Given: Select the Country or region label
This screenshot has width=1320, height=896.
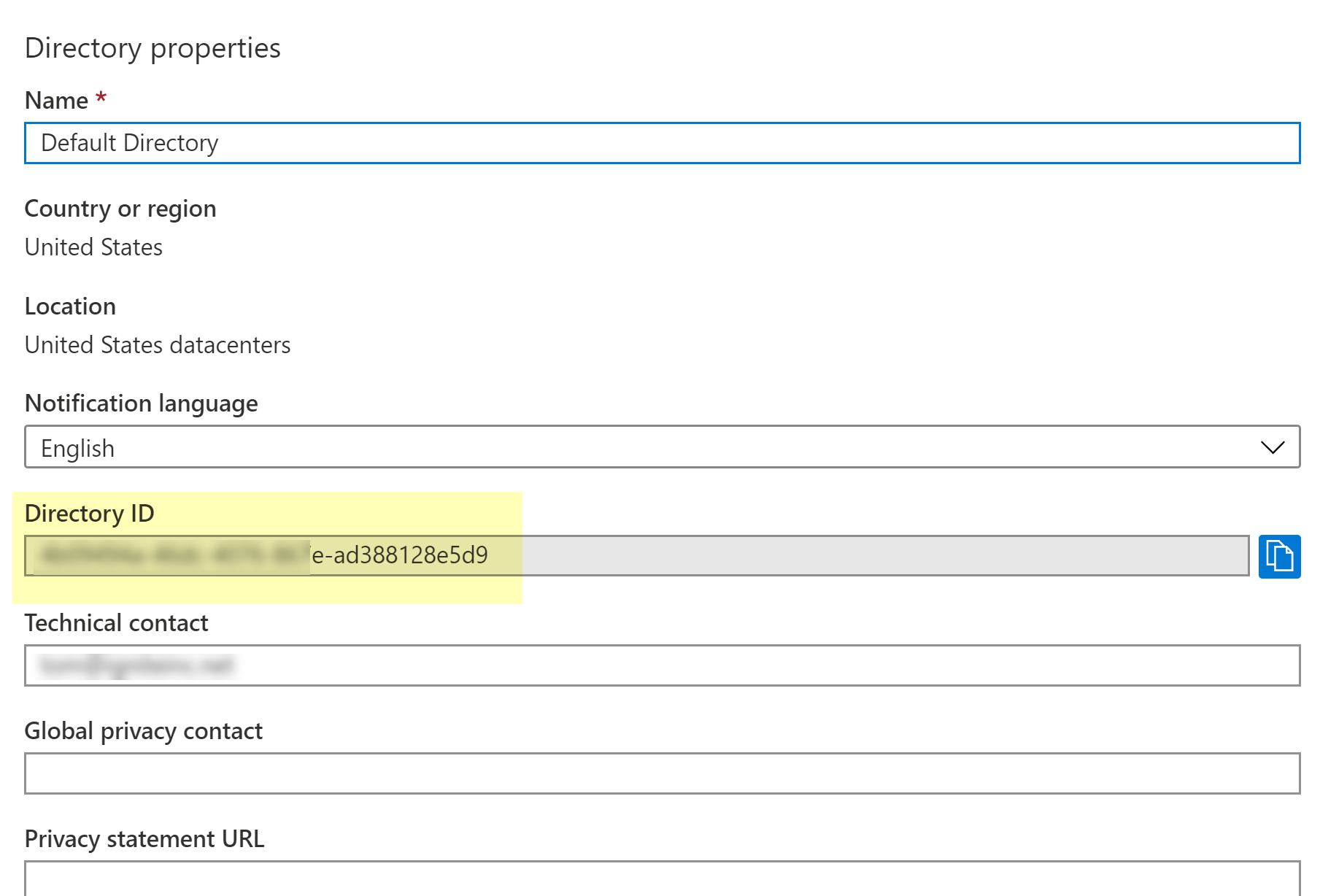Looking at the screenshot, I should pyautogui.click(x=120, y=209).
